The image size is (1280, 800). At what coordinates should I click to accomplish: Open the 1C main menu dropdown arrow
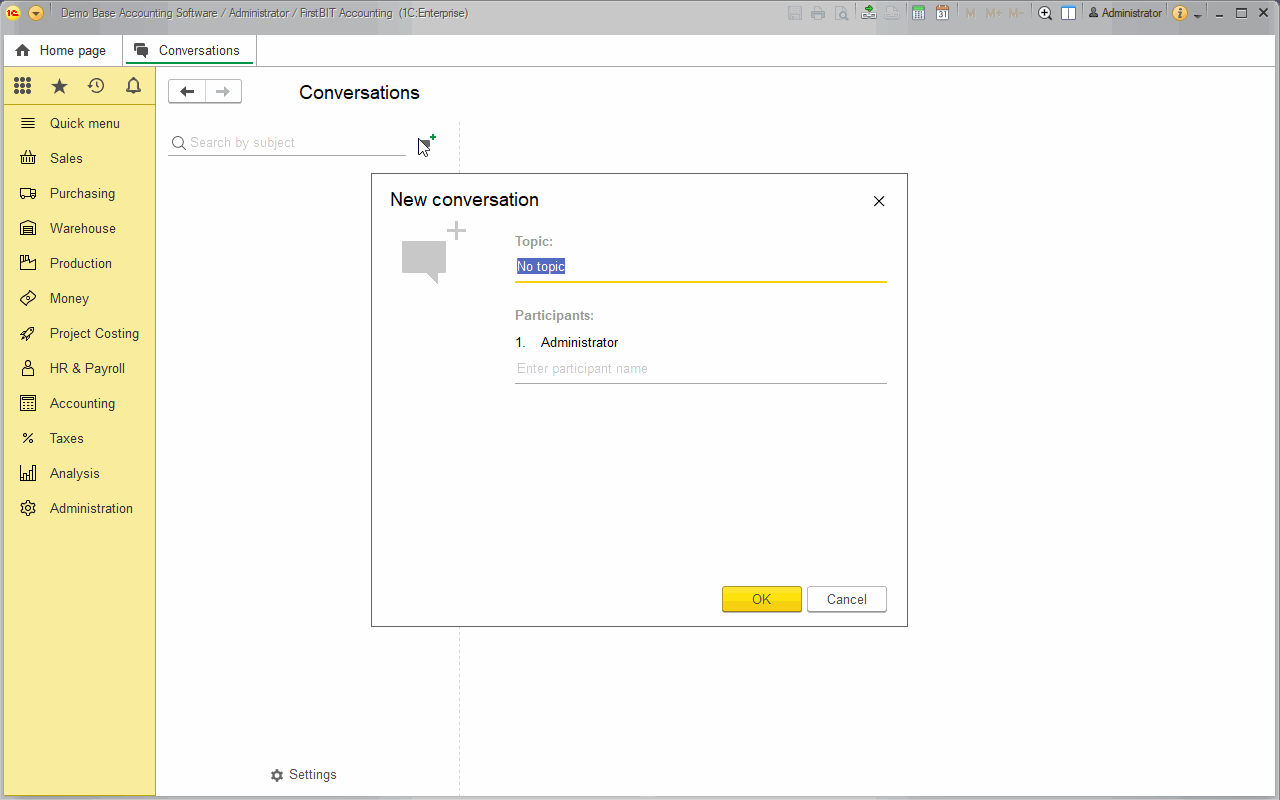click(37, 13)
